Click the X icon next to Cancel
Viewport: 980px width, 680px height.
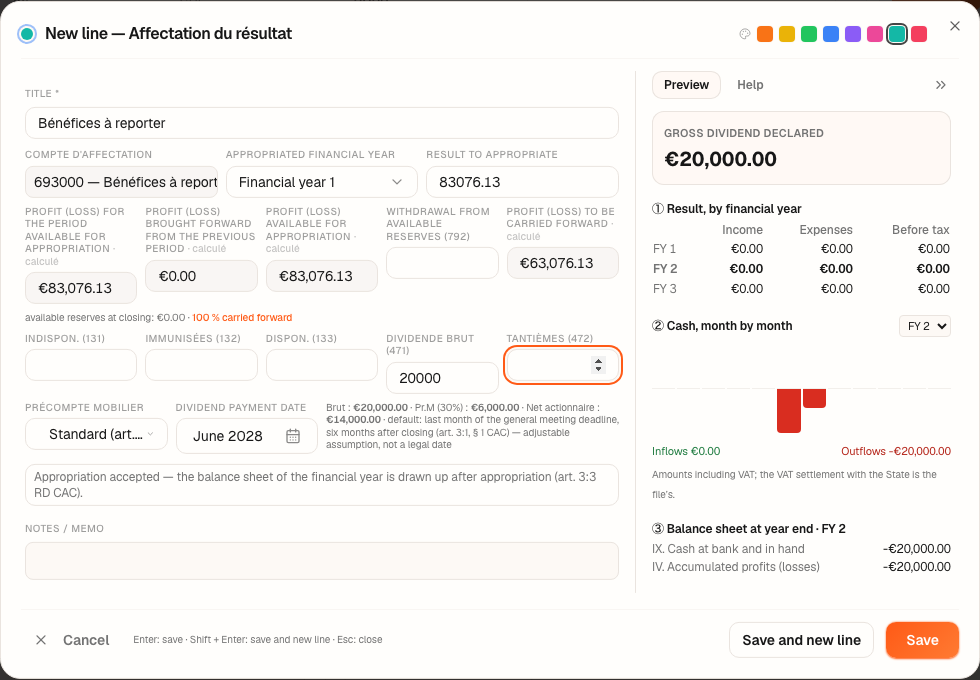(41, 640)
